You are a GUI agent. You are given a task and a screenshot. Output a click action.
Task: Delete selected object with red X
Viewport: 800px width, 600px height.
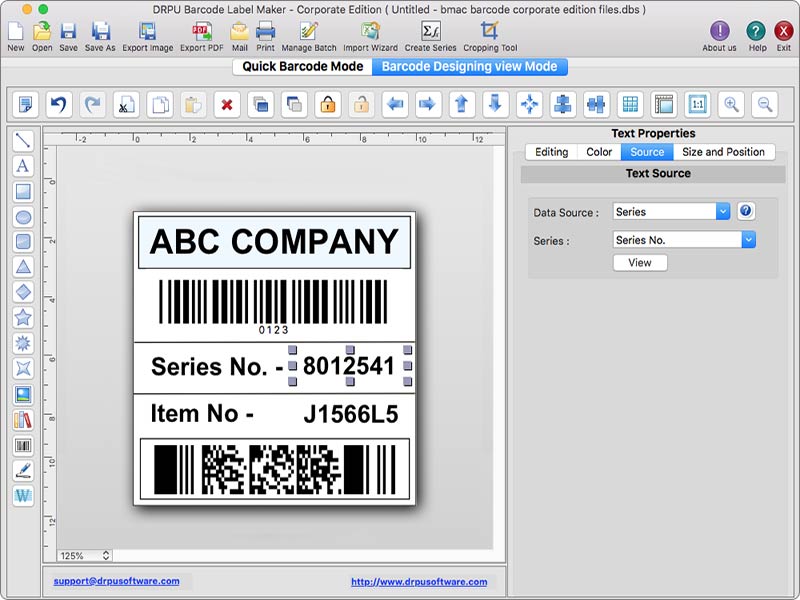point(227,105)
